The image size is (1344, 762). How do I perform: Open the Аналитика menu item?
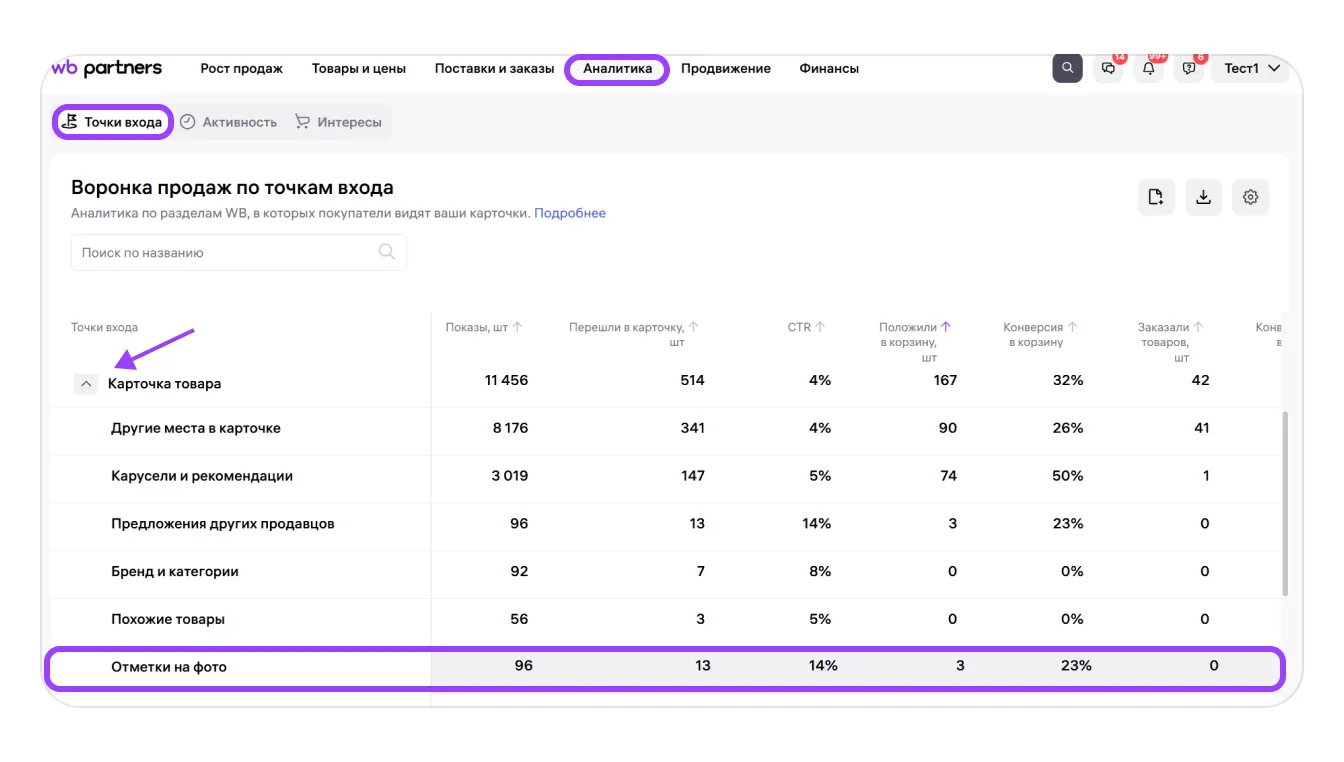point(617,69)
